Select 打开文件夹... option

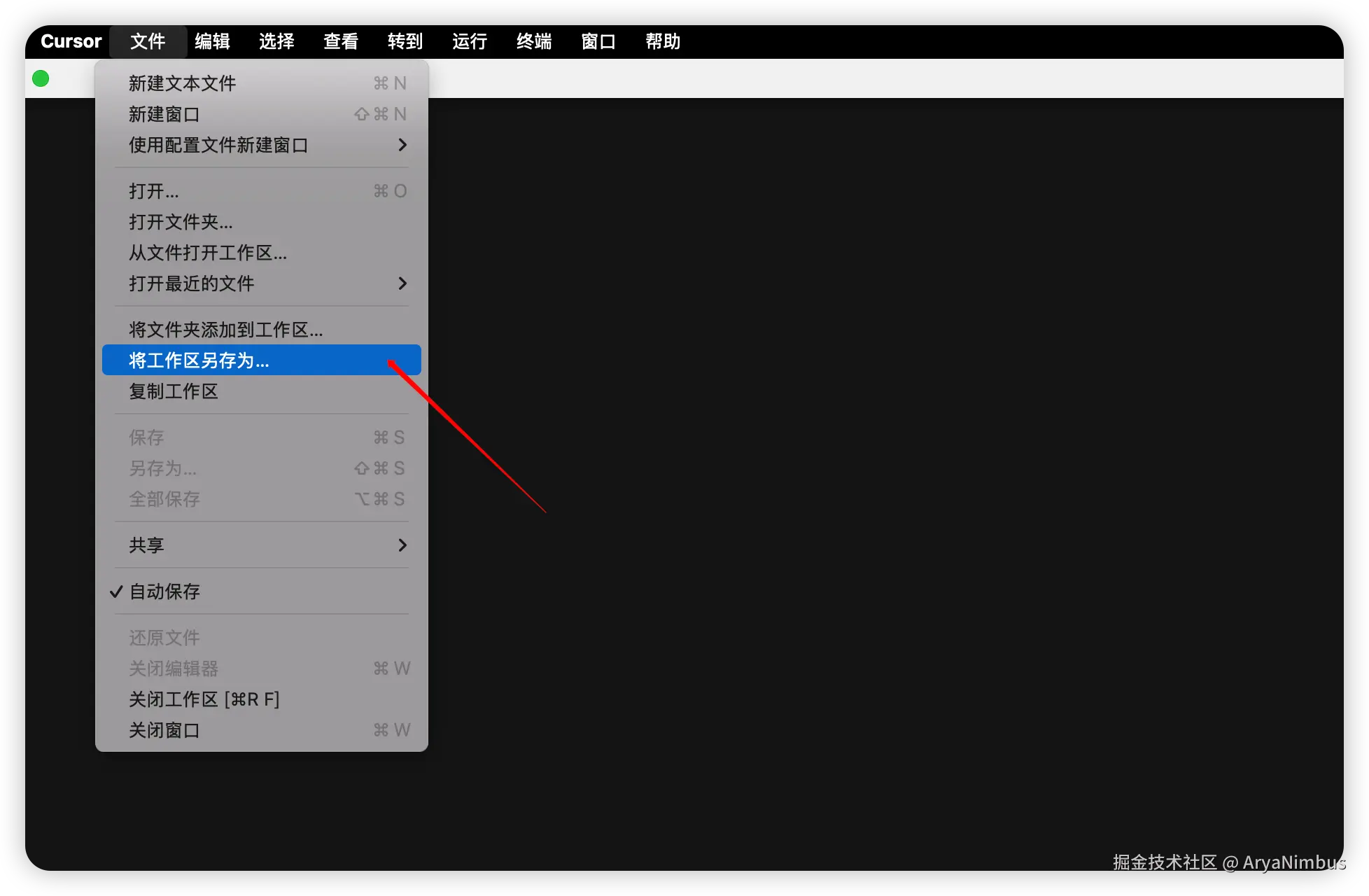pyautogui.click(x=181, y=222)
